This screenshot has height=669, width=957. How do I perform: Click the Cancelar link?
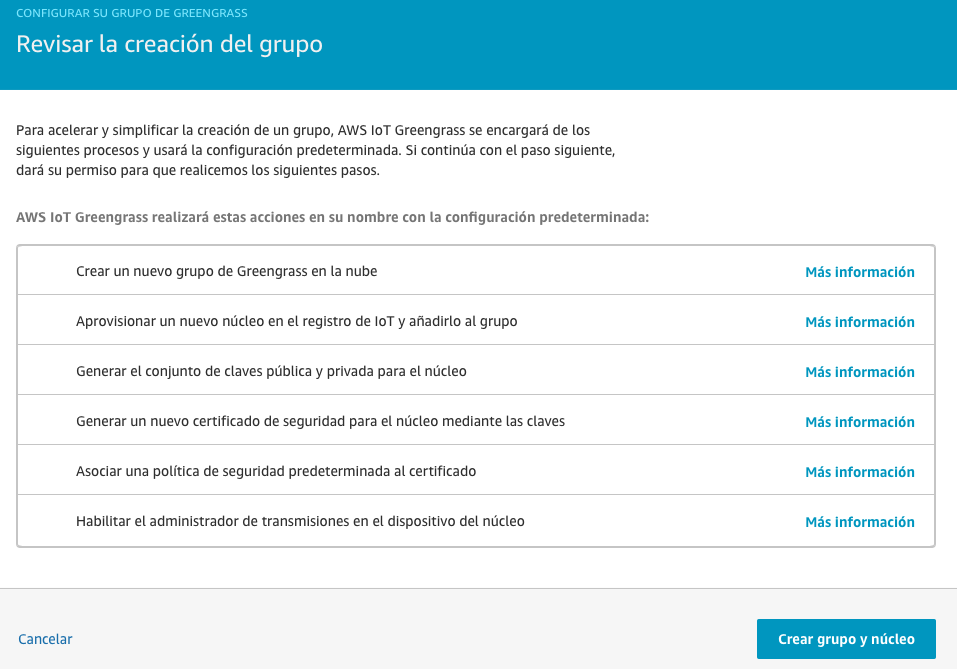tap(45, 639)
